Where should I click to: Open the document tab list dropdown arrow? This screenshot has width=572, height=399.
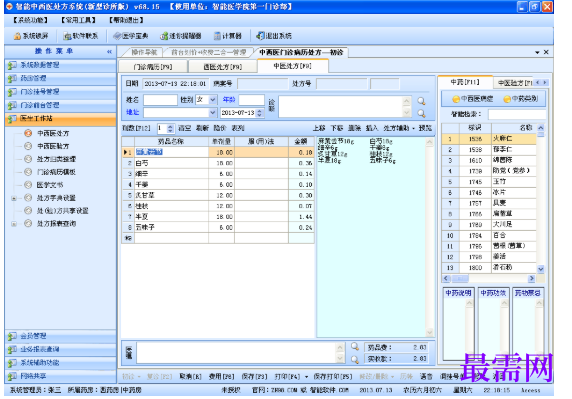(537, 53)
